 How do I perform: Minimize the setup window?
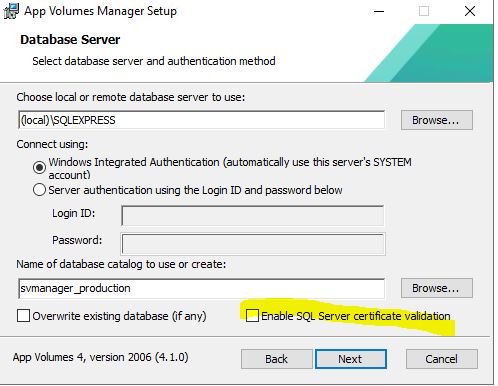(x=379, y=11)
